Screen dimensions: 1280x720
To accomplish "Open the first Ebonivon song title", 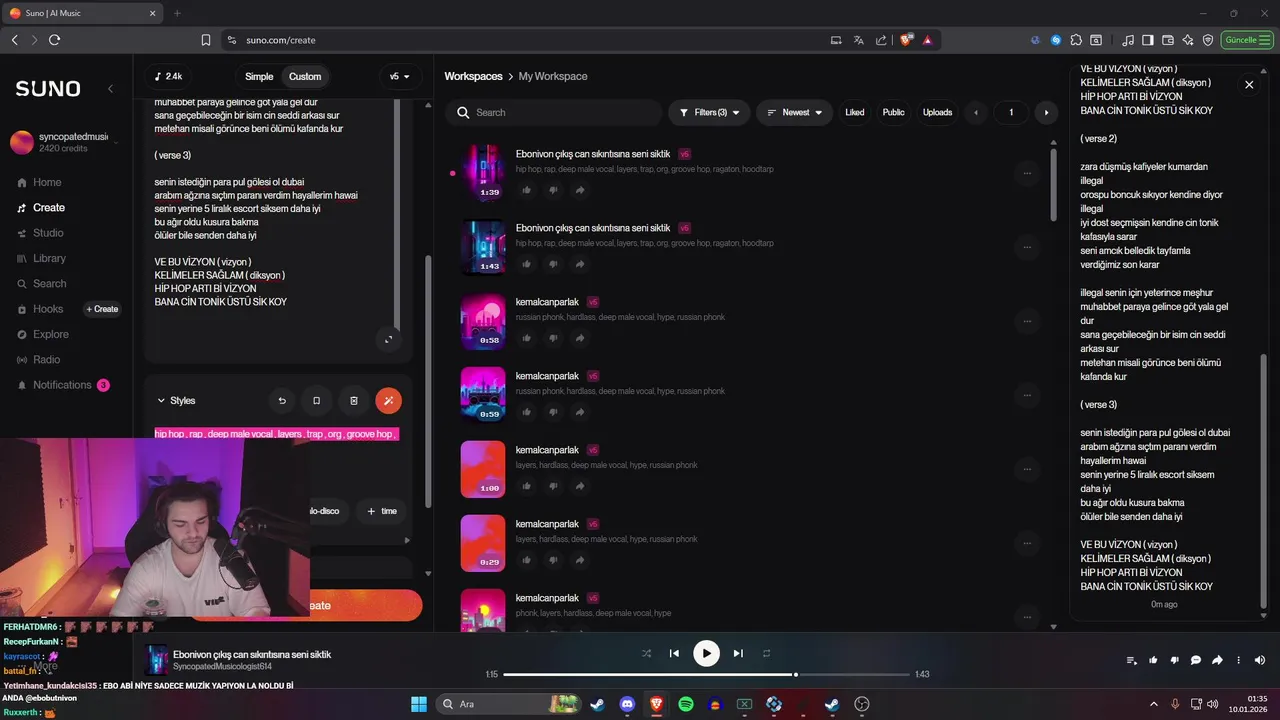I will [593, 154].
